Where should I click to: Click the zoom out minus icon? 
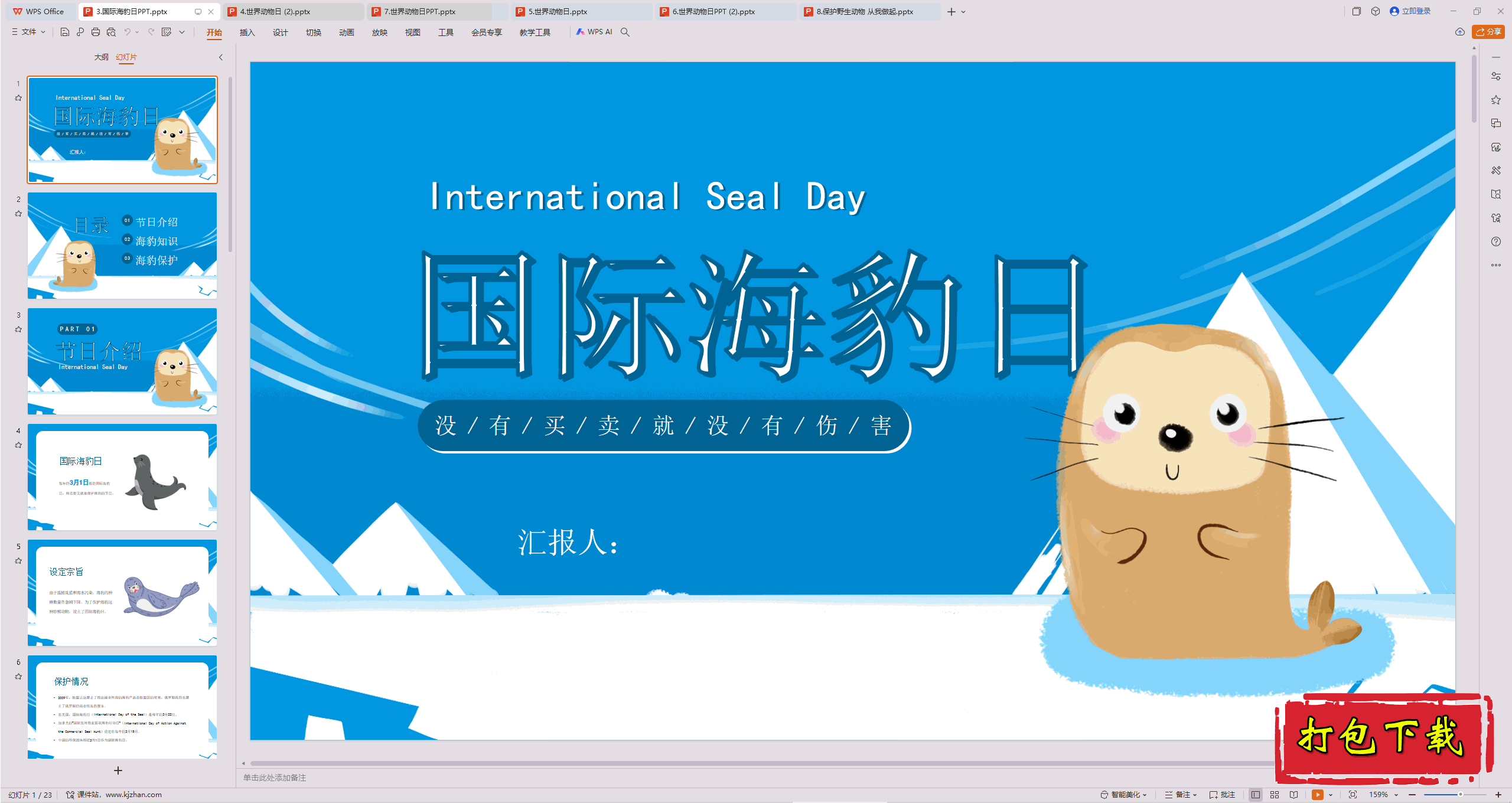[x=1412, y=795]
